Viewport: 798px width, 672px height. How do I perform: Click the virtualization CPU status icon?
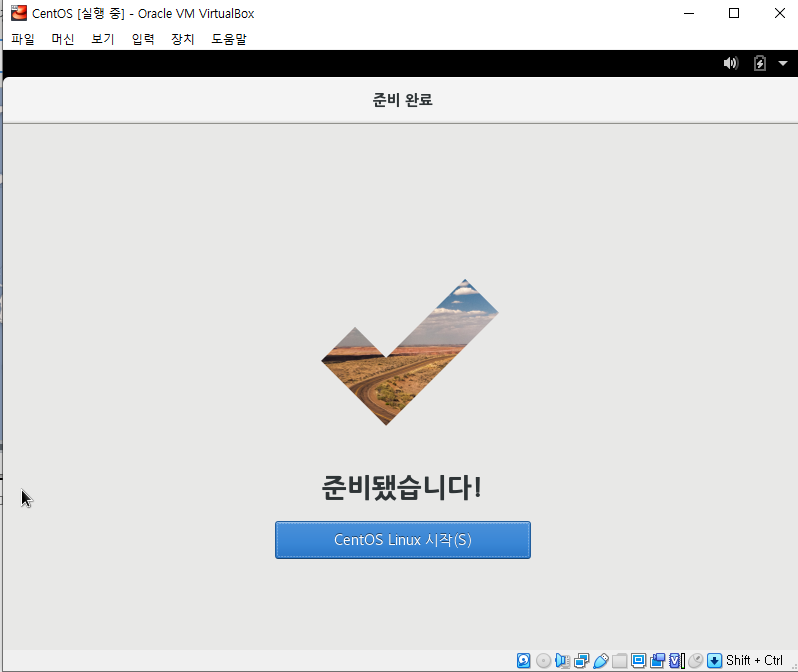pyautogui.click(x=676, y=660)
